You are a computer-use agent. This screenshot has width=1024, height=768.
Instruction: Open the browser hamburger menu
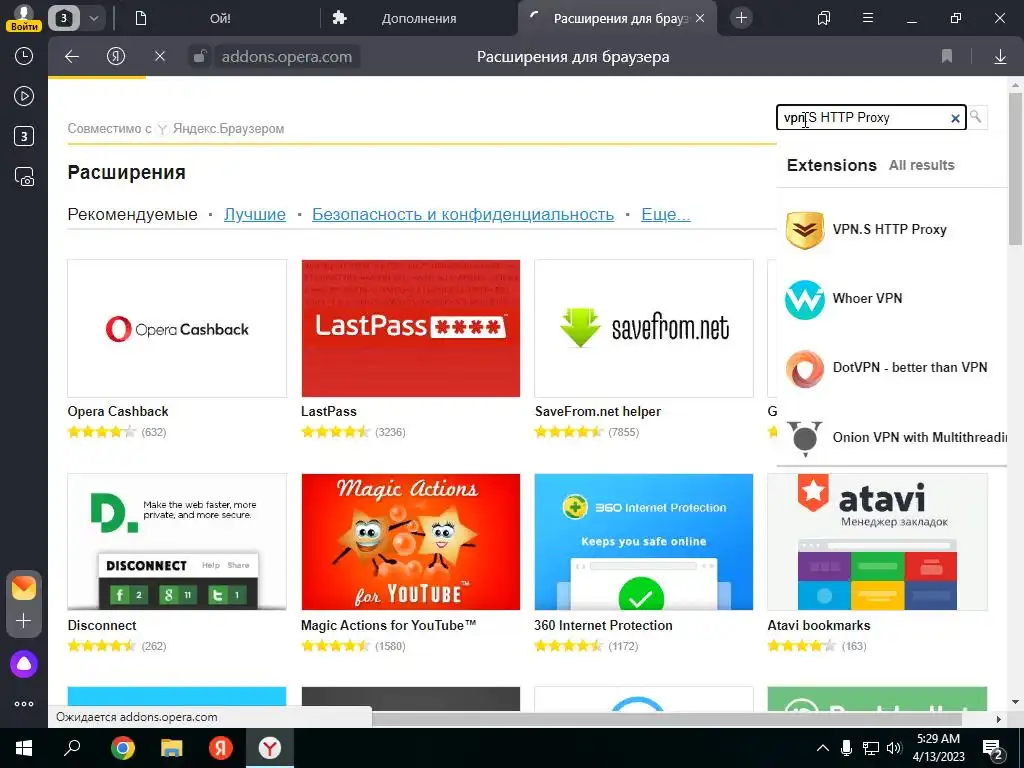coord(868,18)
